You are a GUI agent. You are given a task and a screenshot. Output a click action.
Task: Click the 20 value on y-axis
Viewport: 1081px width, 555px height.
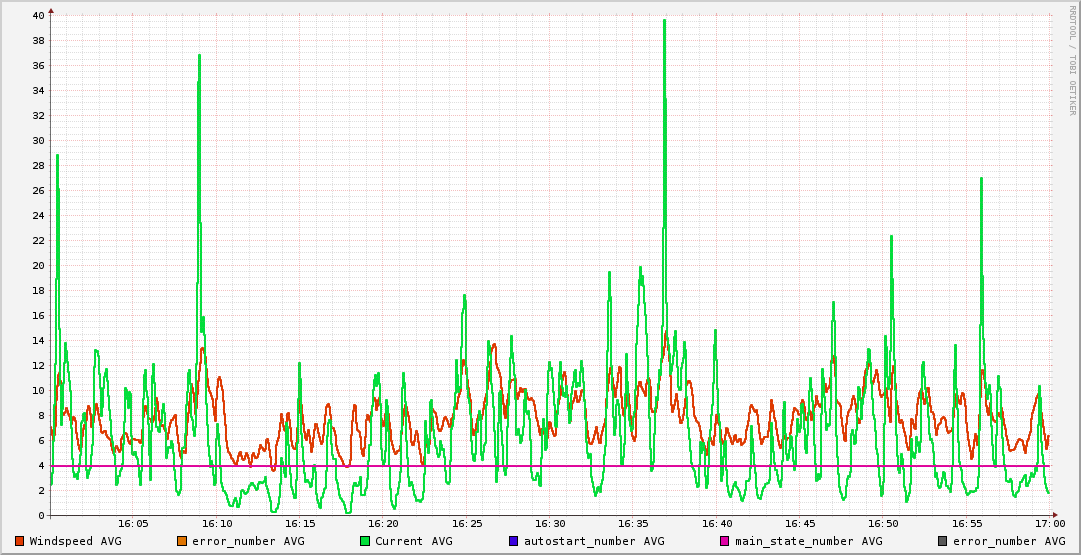pos(37,266)
